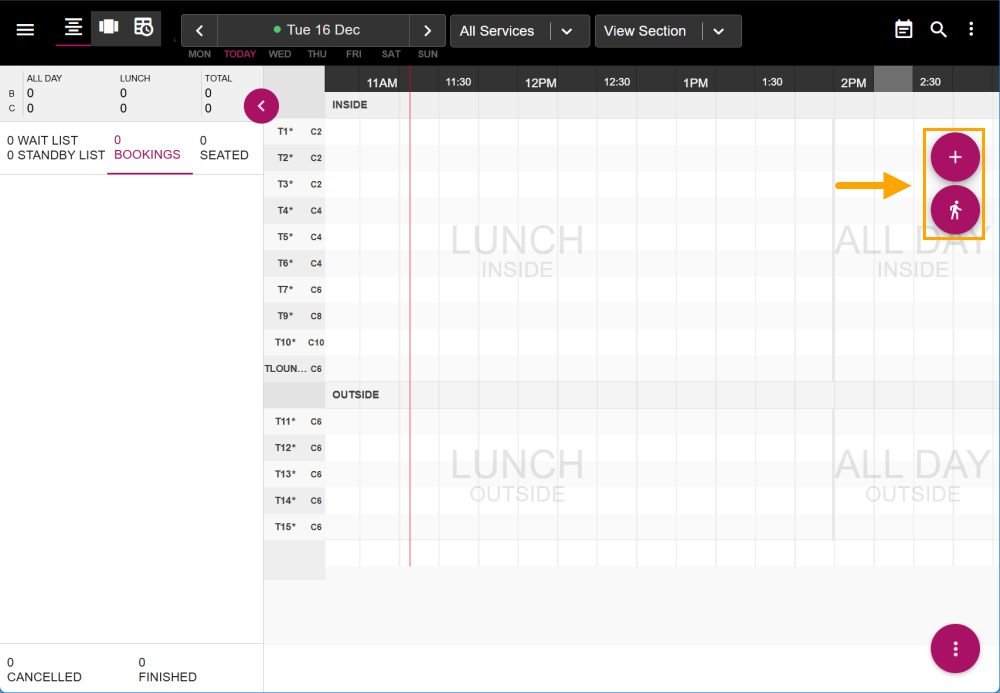Go to previous day arrow
This screenshot has width=1000, height=693.
(200, 31)
